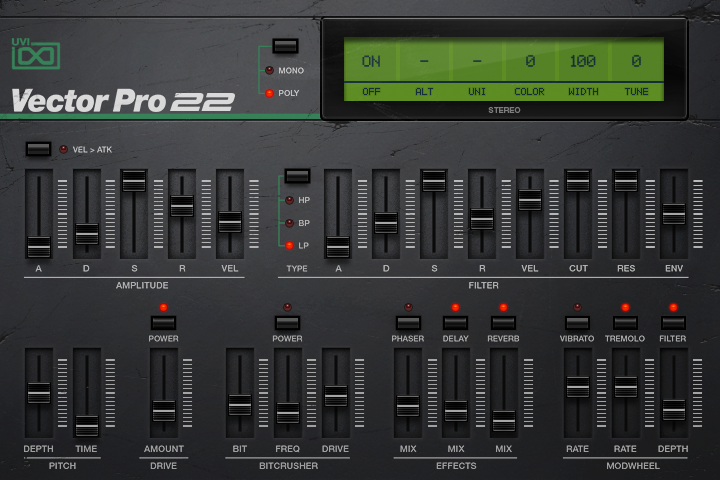Click the Modwheel filter DEPTH slider handle
The height and width of the screenshot is (480, 720).
tap(674, 410)
